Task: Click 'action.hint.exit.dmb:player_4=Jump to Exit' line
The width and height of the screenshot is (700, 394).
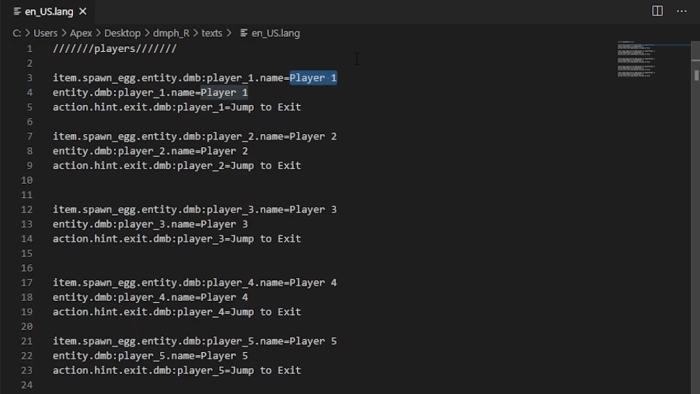Action: 177,312
